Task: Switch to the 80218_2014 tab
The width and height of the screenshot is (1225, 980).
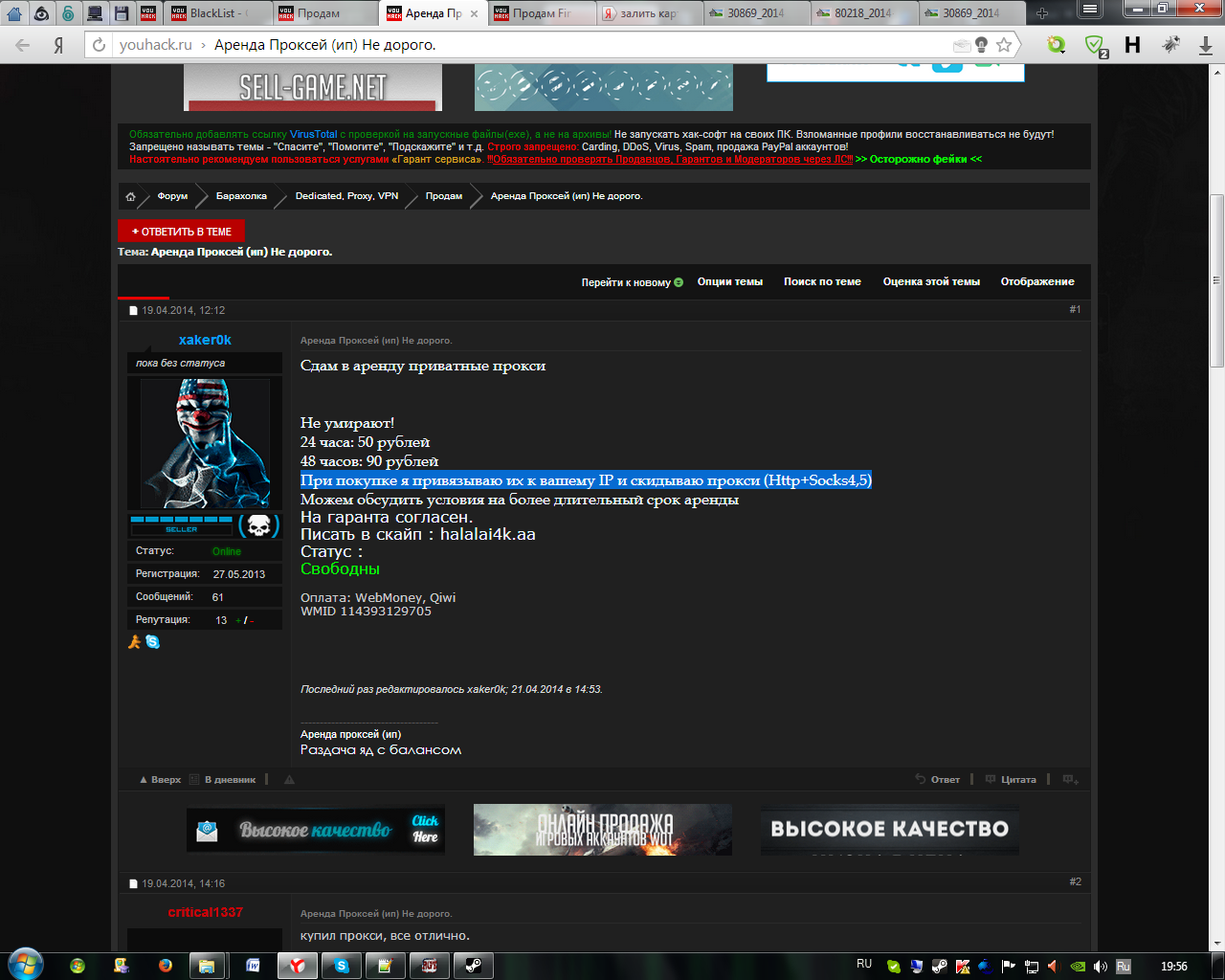Action: click(x=862, y=13)
